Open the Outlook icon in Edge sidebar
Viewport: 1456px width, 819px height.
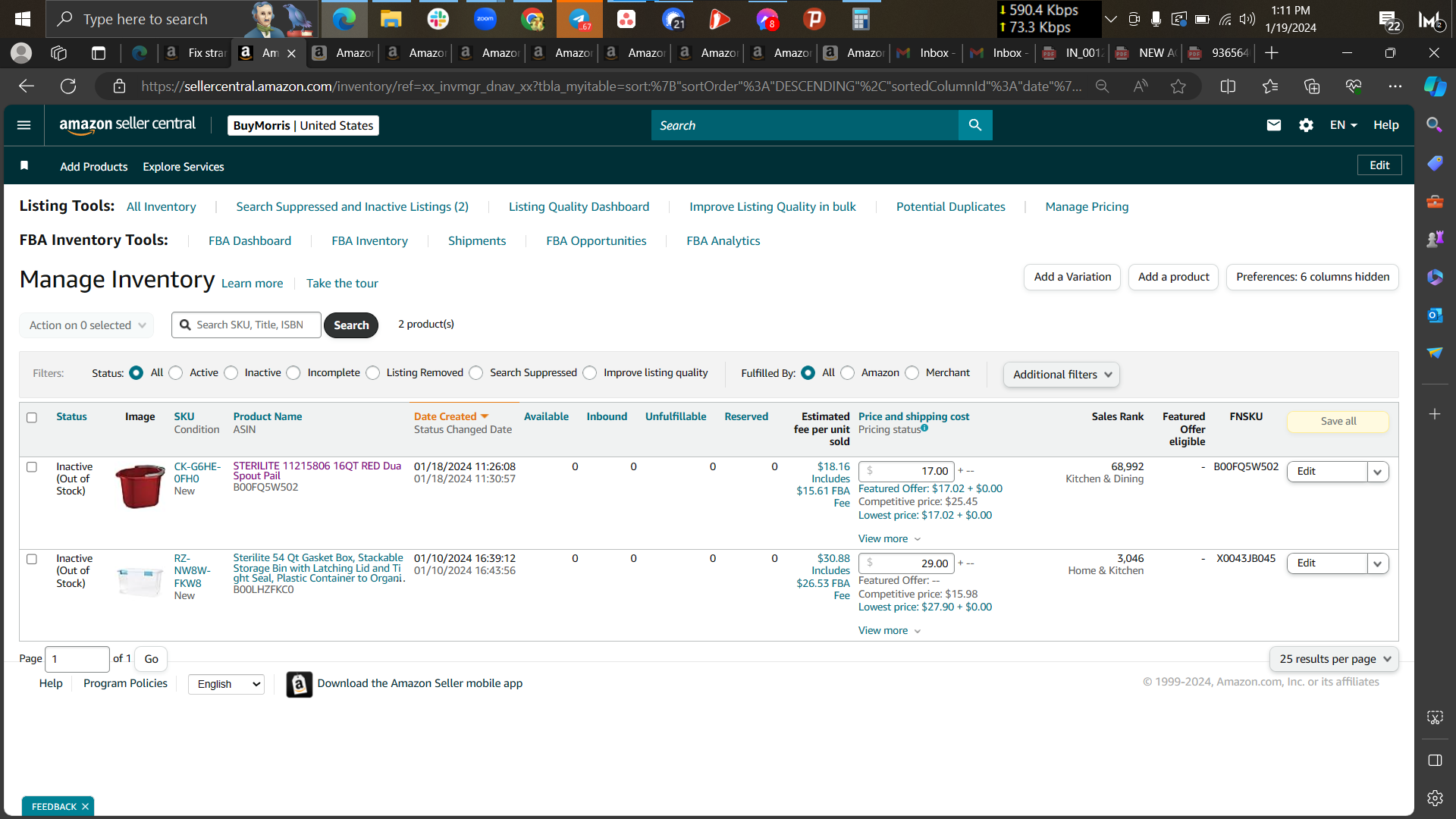pos(1435,315)
